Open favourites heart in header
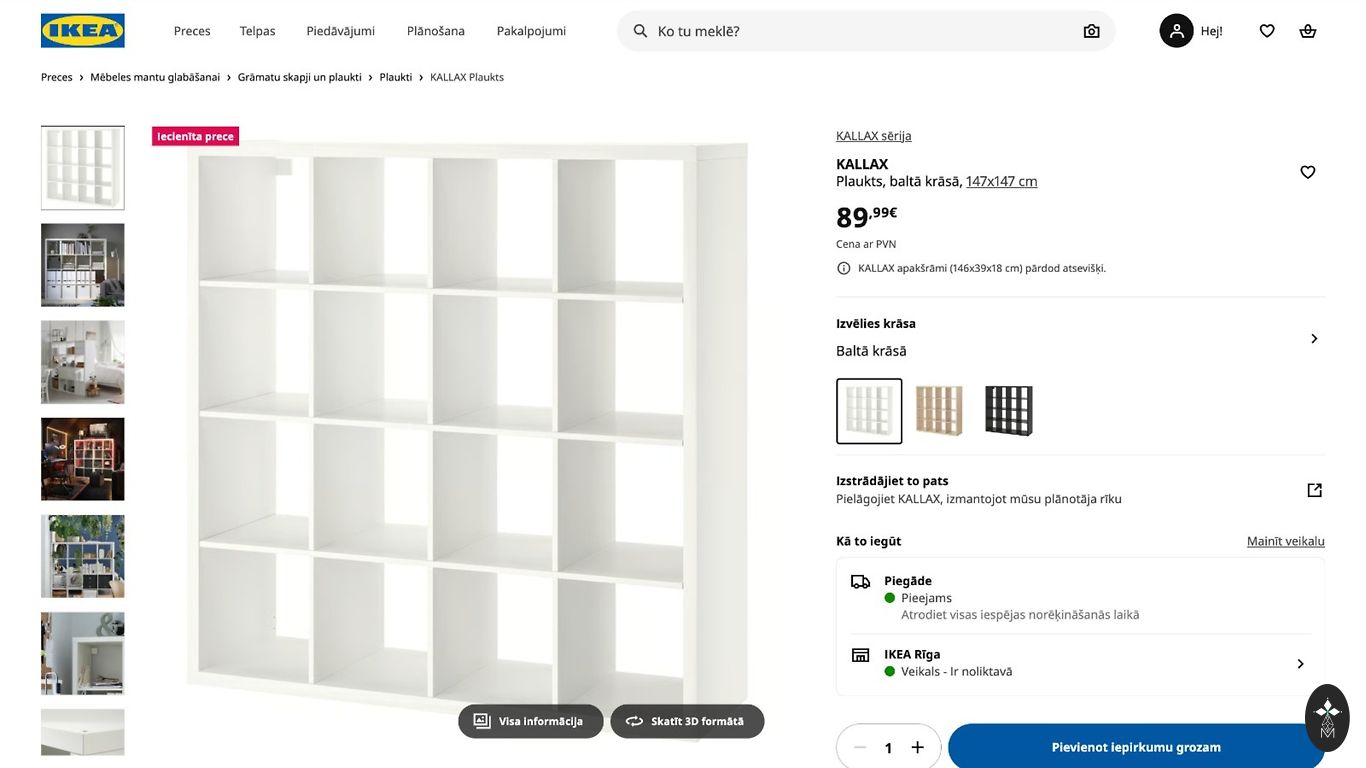 (x=1267, y=31)
